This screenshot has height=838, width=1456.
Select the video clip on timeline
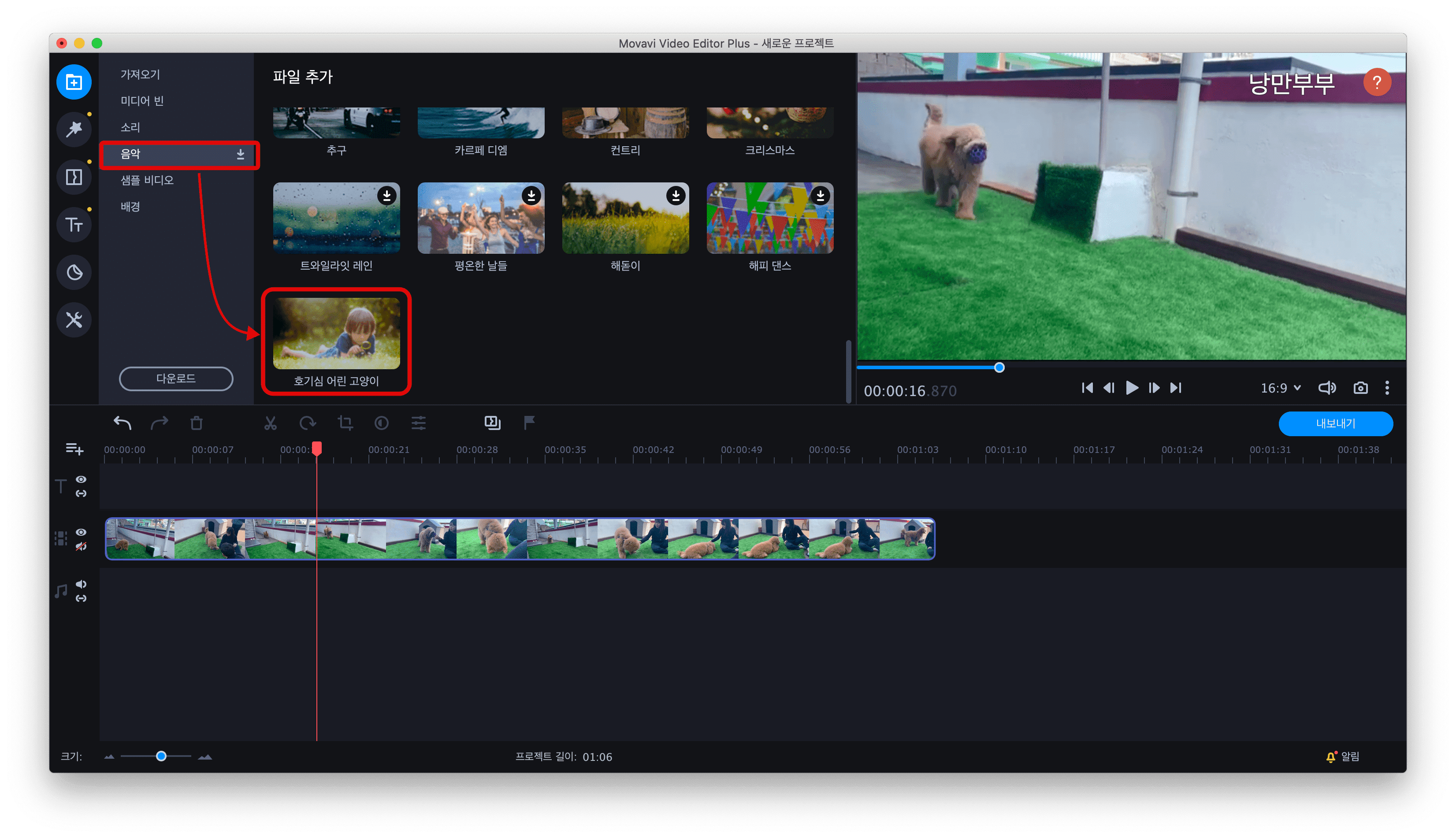[x=520, y=539]
